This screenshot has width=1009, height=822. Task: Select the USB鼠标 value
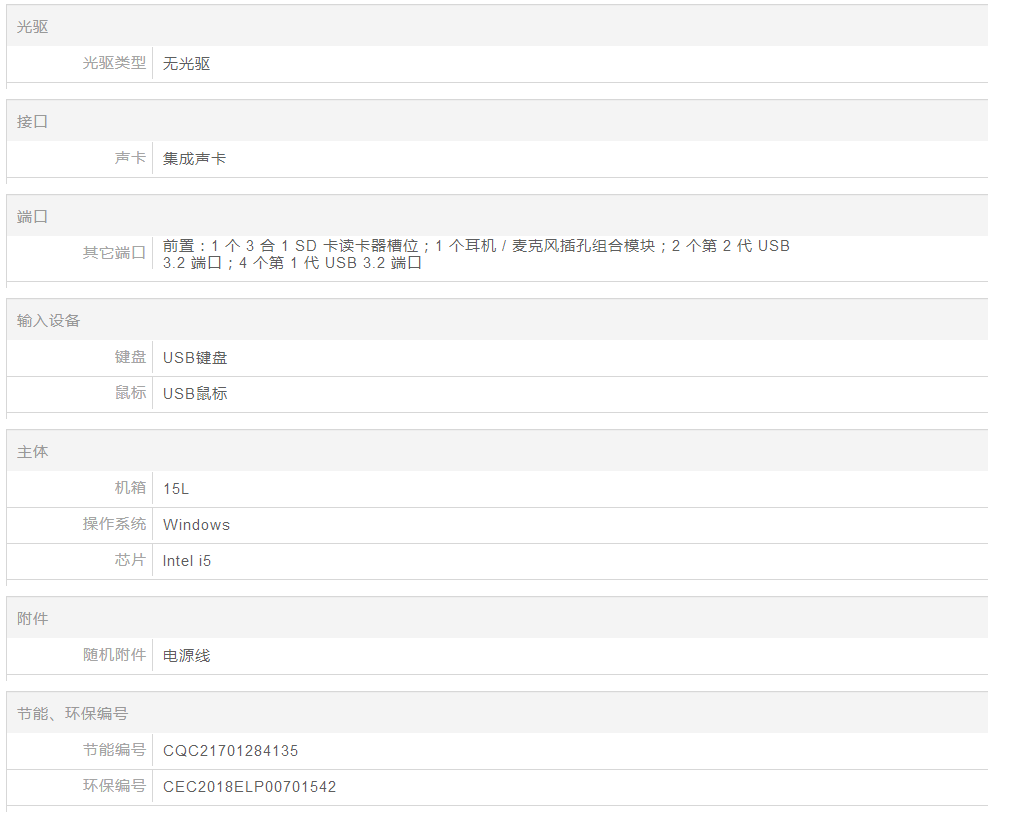click(x=195, y=394)
